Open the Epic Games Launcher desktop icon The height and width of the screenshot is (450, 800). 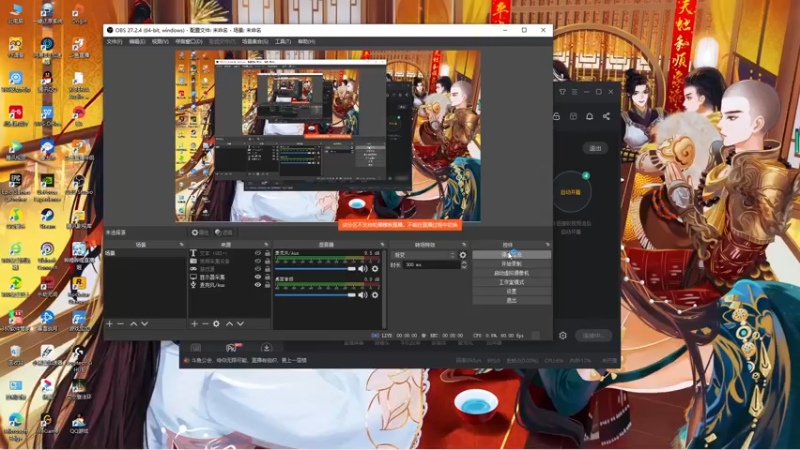(15, 187)
